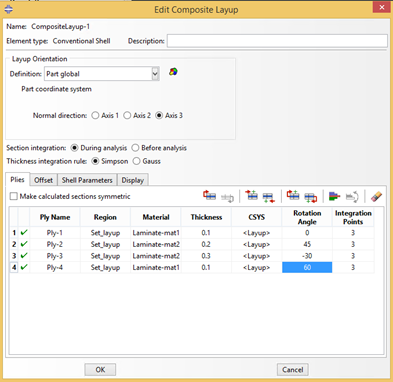Click the Set_layup region cell of Ply-4
The width and height of the screenshot is (393, 382).
click(x=105, y=267)
